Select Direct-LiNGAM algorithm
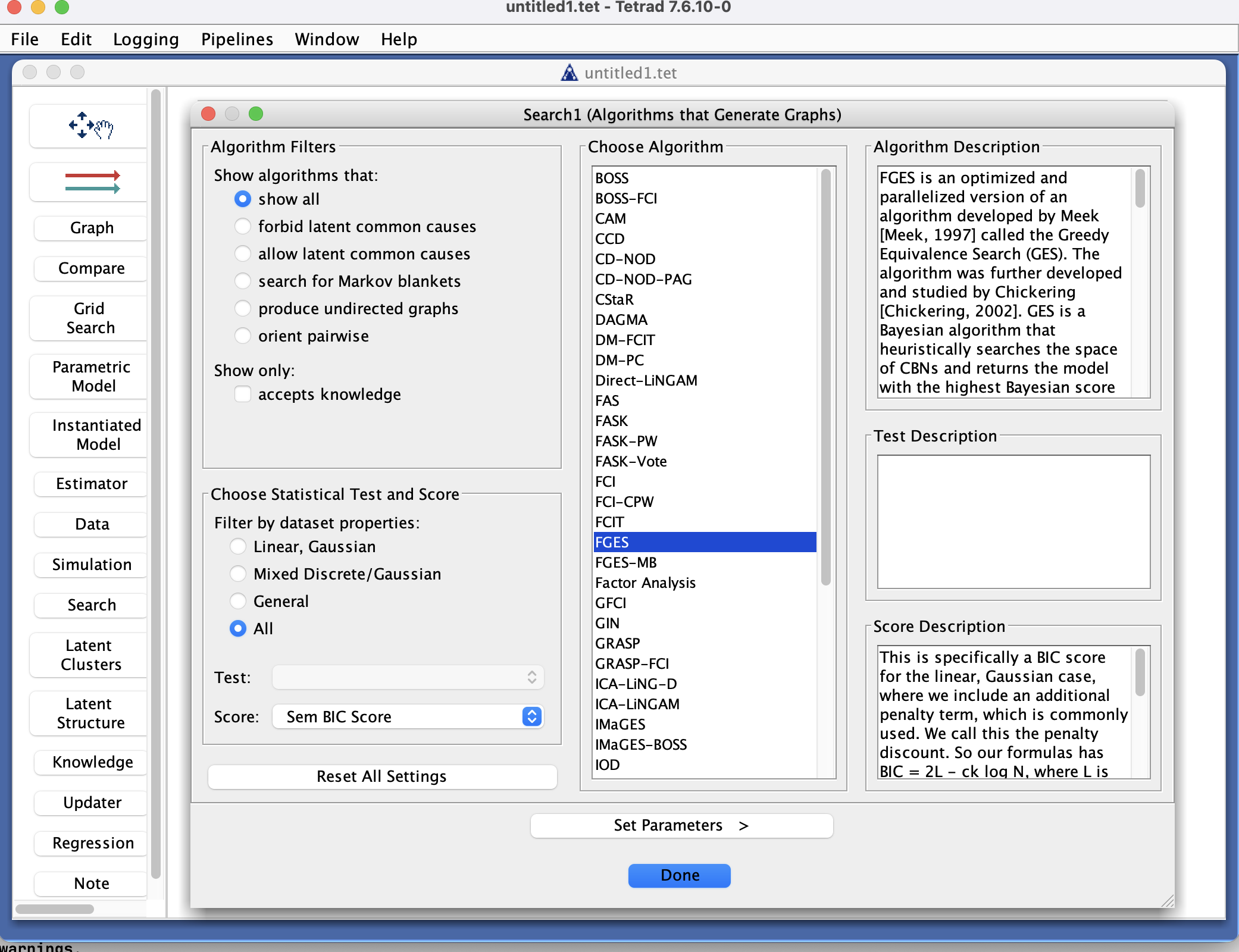 point(705,380)
